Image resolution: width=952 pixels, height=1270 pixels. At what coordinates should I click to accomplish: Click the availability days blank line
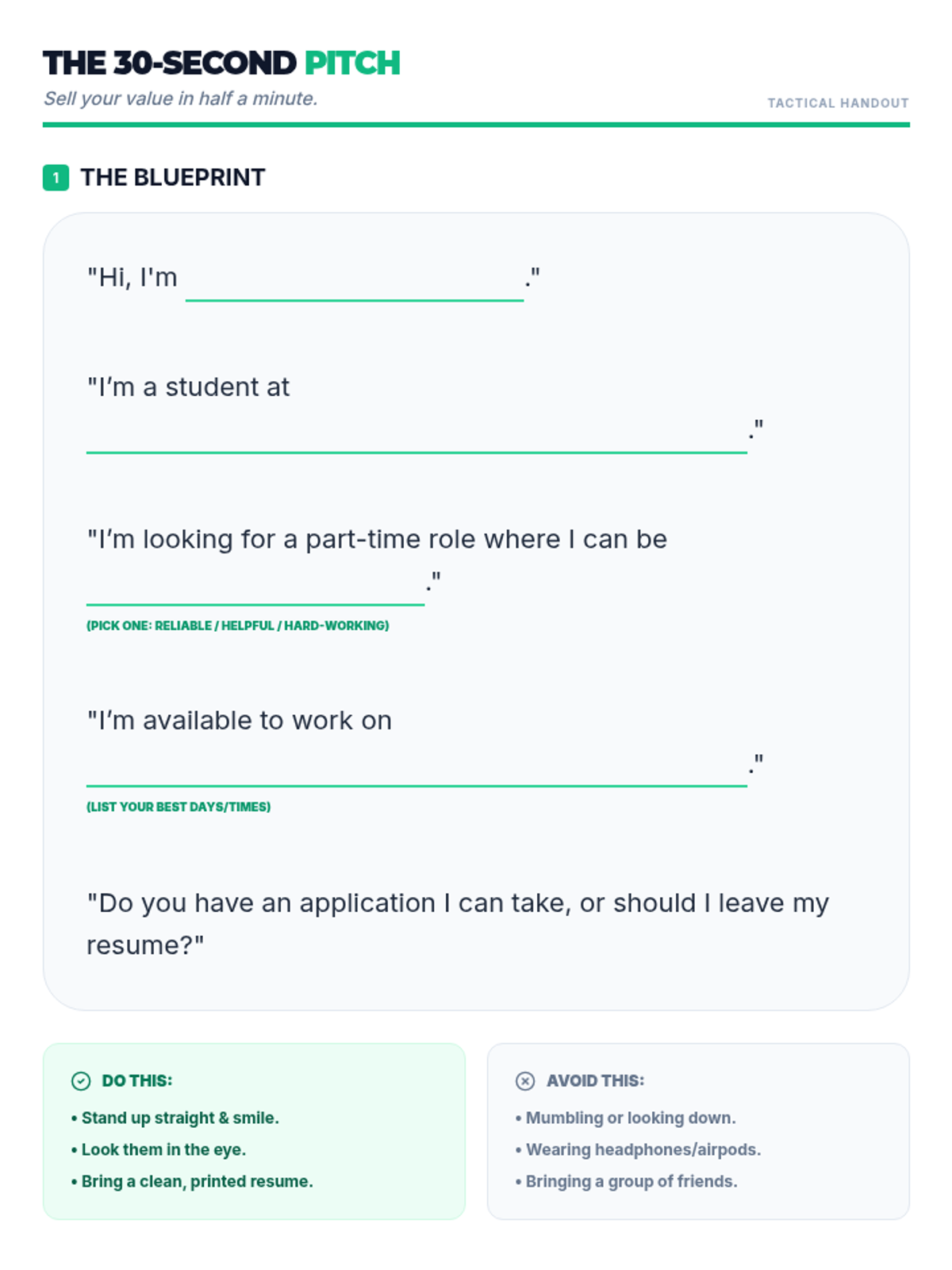coord(416,772)
